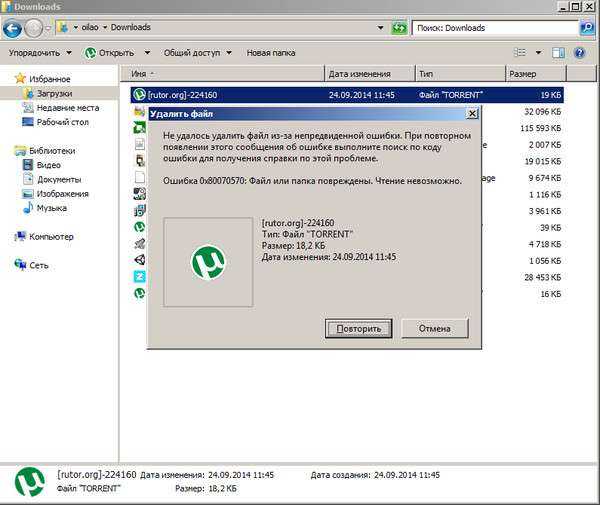Click Повторить in the Удалить файл dialog

click(359, 329)
